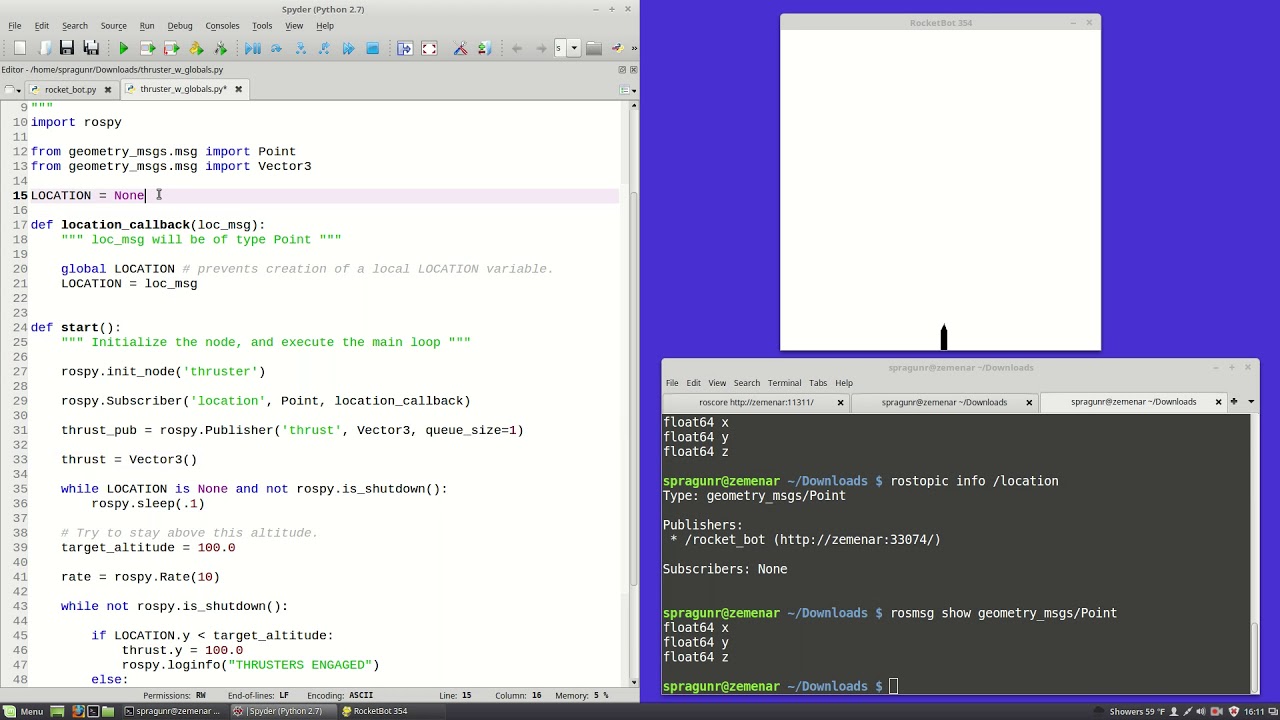Open PYTHONPATH manager icon
This screenshot has height=720, width=1280.
coord(484,48)
